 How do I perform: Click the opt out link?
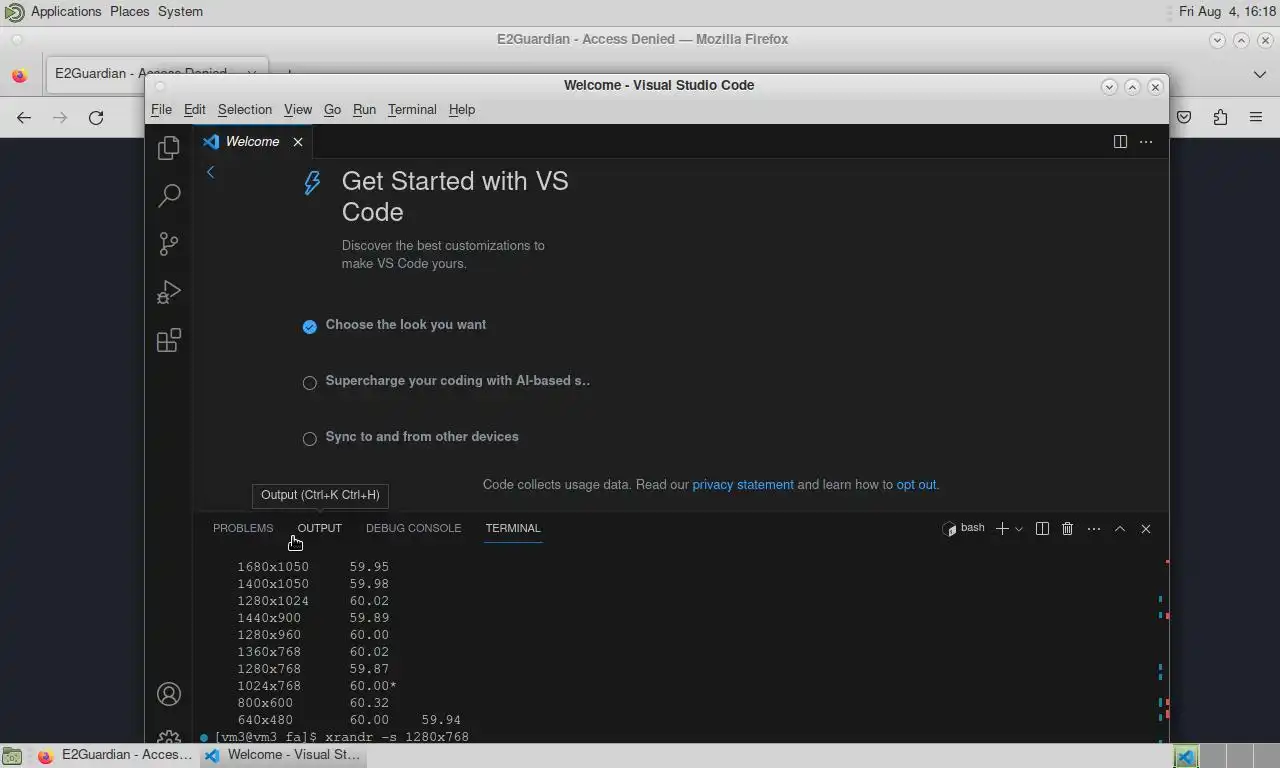pos(916,485)
